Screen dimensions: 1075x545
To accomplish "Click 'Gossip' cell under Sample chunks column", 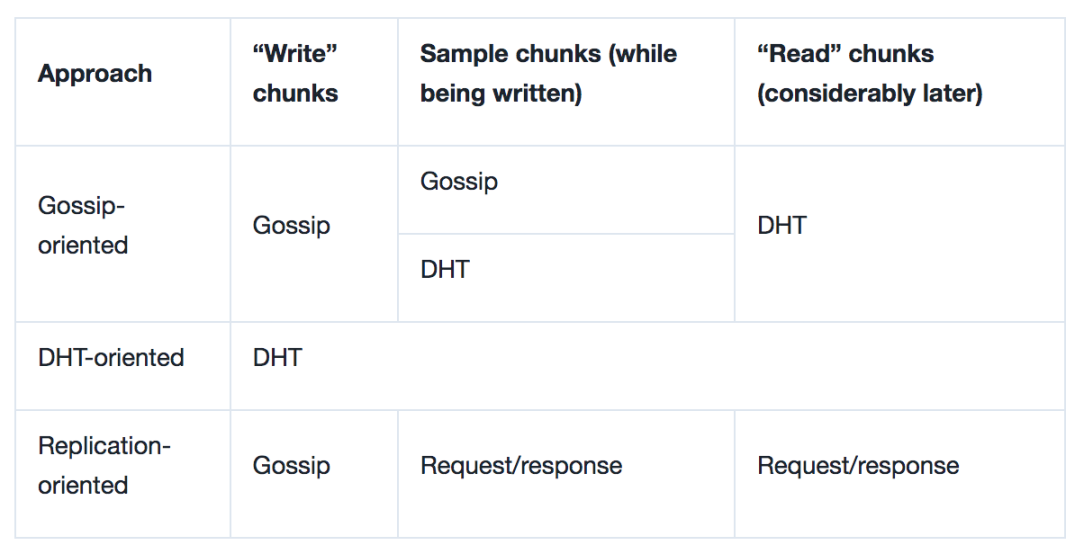I will [x=459, y=182].
